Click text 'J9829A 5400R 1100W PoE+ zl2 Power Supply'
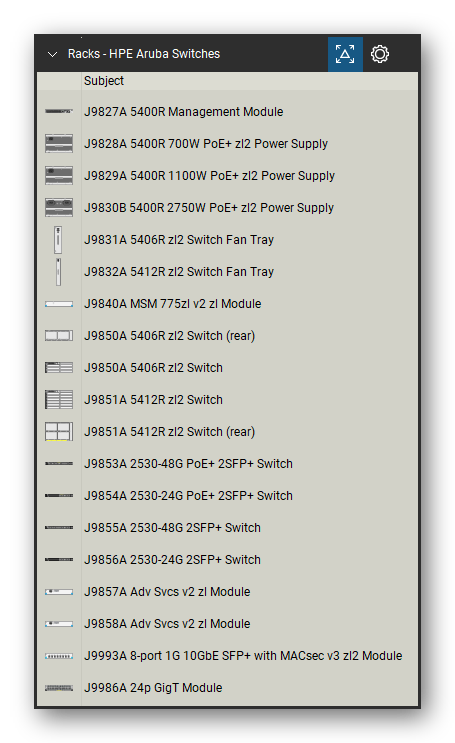455x743 pixels. tap(209, 176)
